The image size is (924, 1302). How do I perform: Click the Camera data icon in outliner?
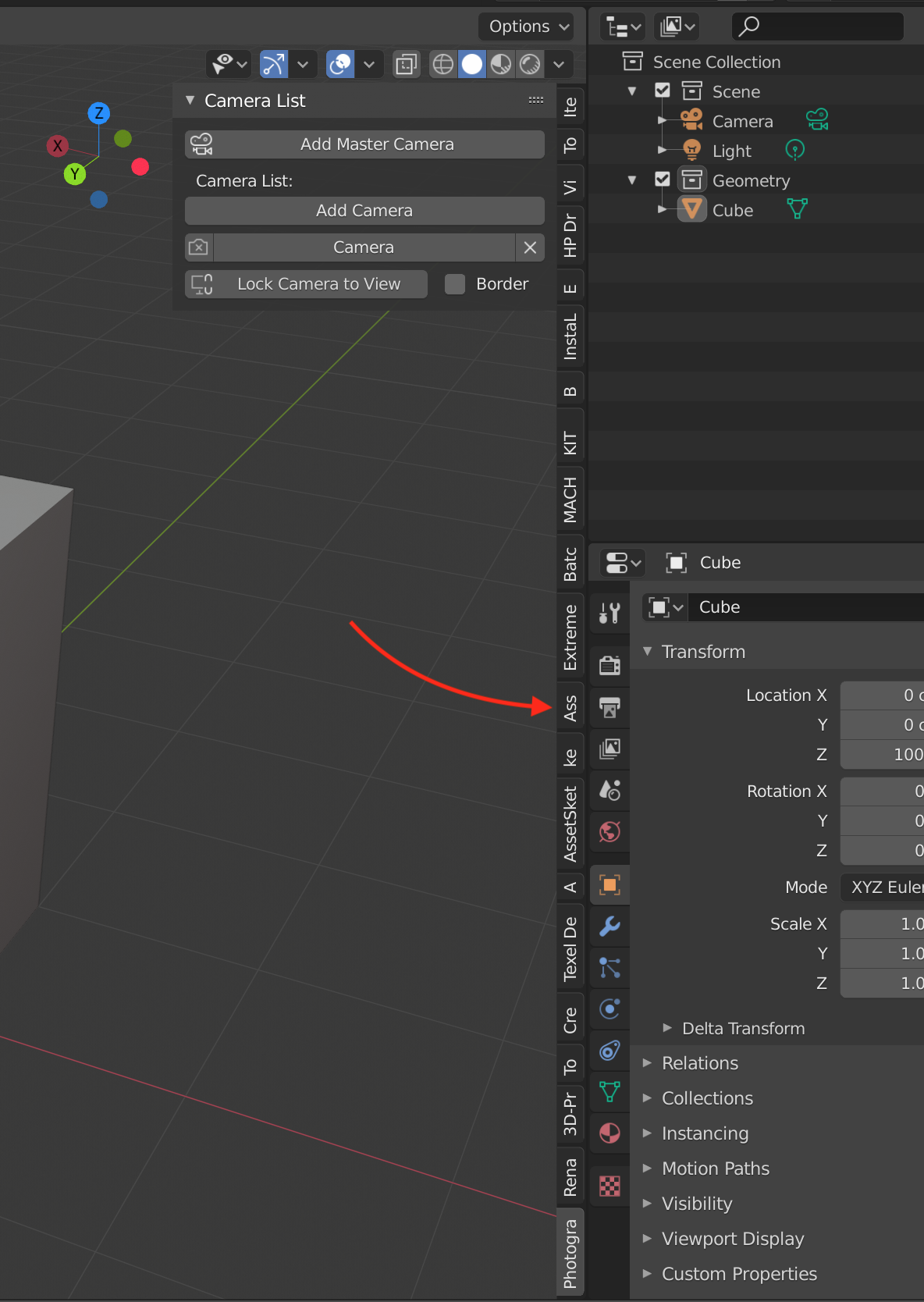click(x=817, y=120)
